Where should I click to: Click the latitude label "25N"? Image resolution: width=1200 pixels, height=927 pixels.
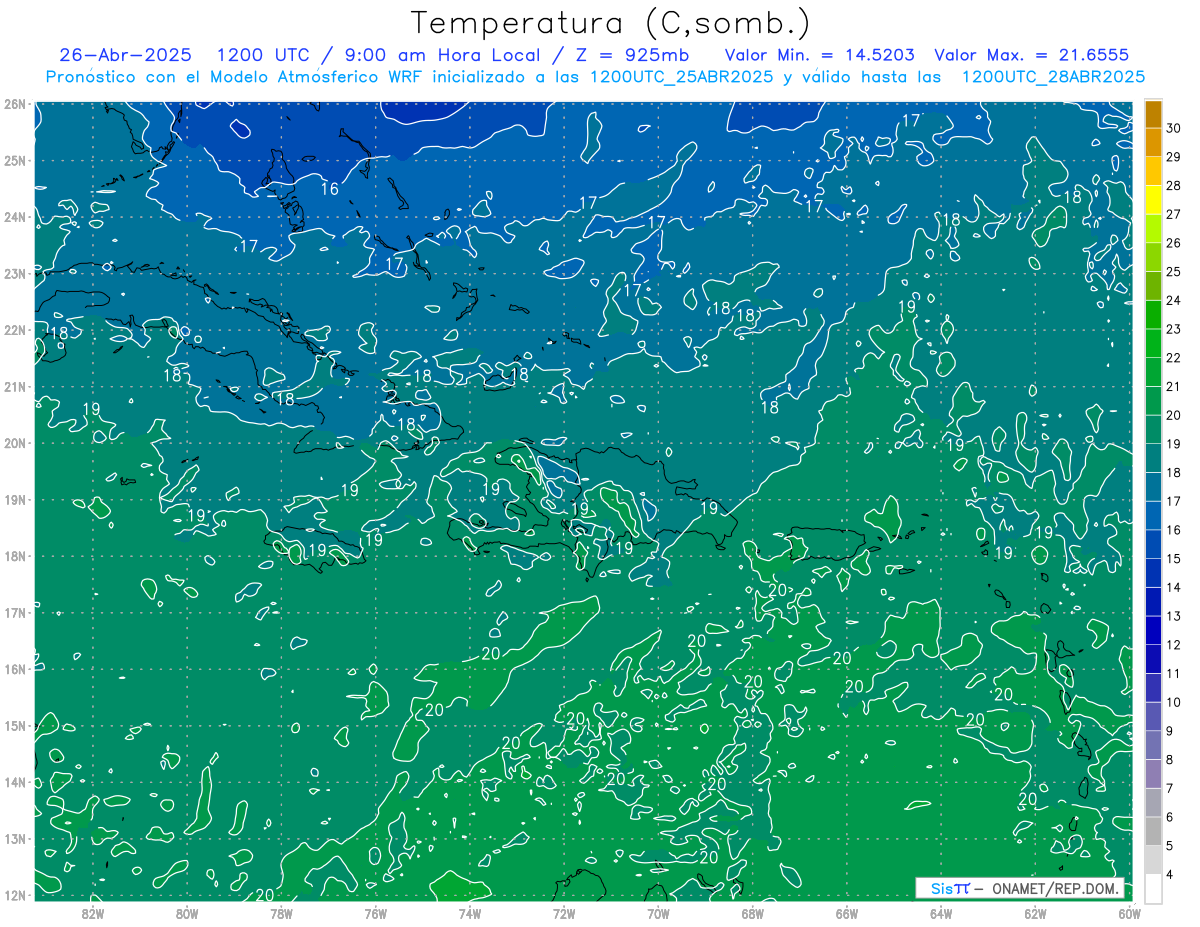(x=16, y=160)
